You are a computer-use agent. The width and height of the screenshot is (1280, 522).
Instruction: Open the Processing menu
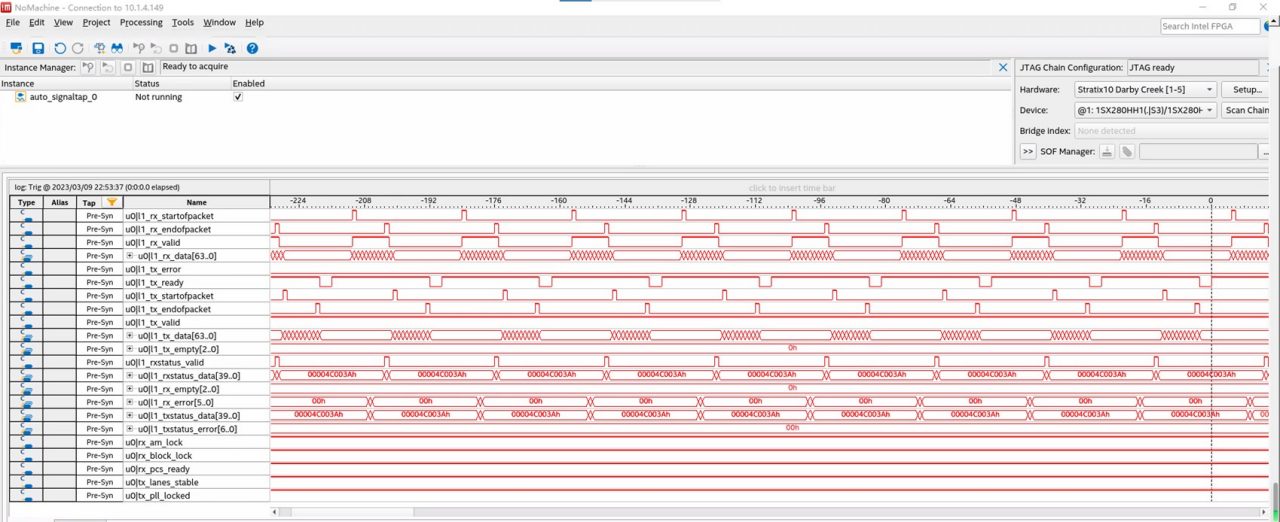(141, 22)
